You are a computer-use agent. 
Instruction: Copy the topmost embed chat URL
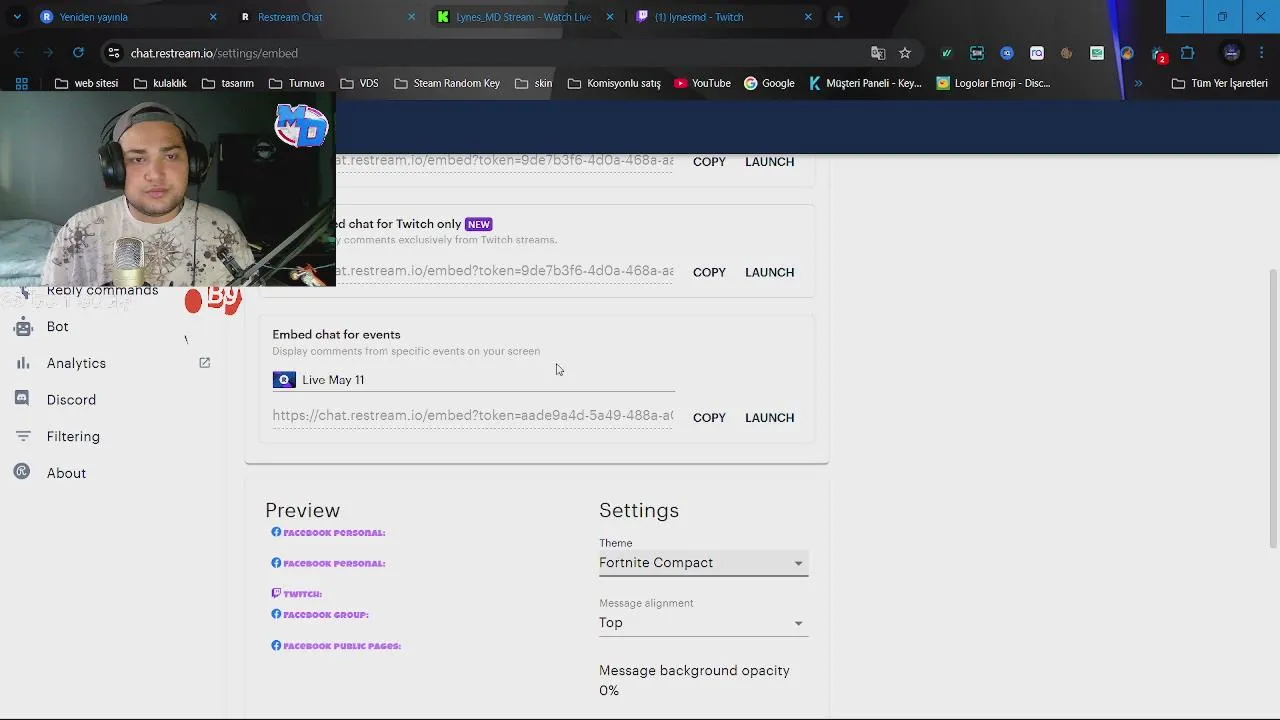click(x=709, y=162)
